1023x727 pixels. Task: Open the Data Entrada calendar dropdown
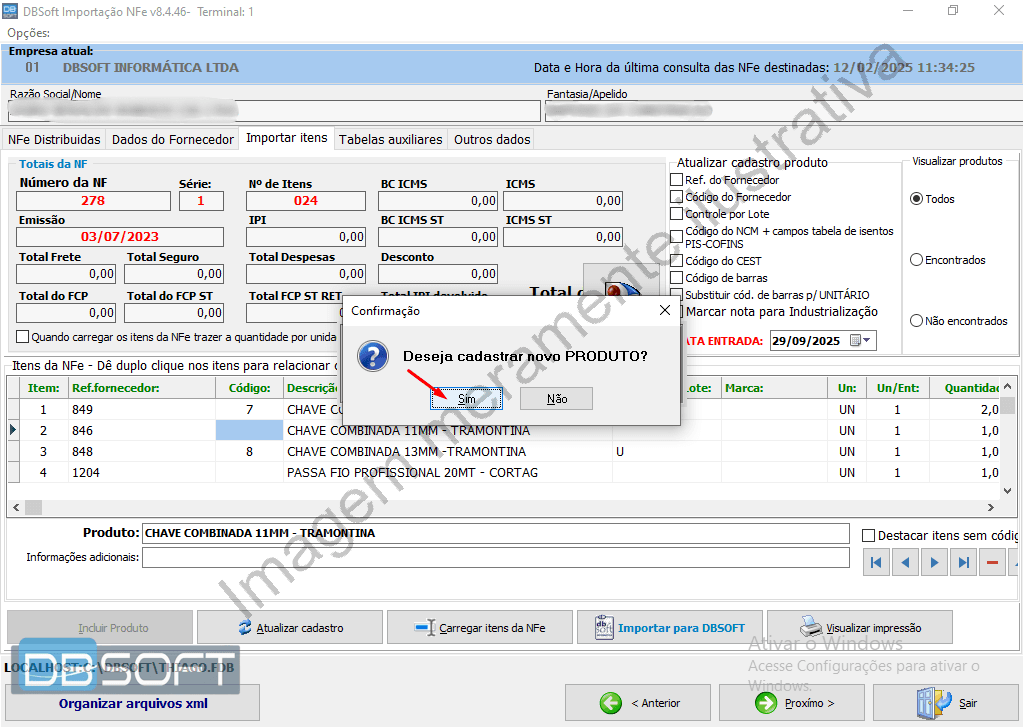click(x=861, y=341)
